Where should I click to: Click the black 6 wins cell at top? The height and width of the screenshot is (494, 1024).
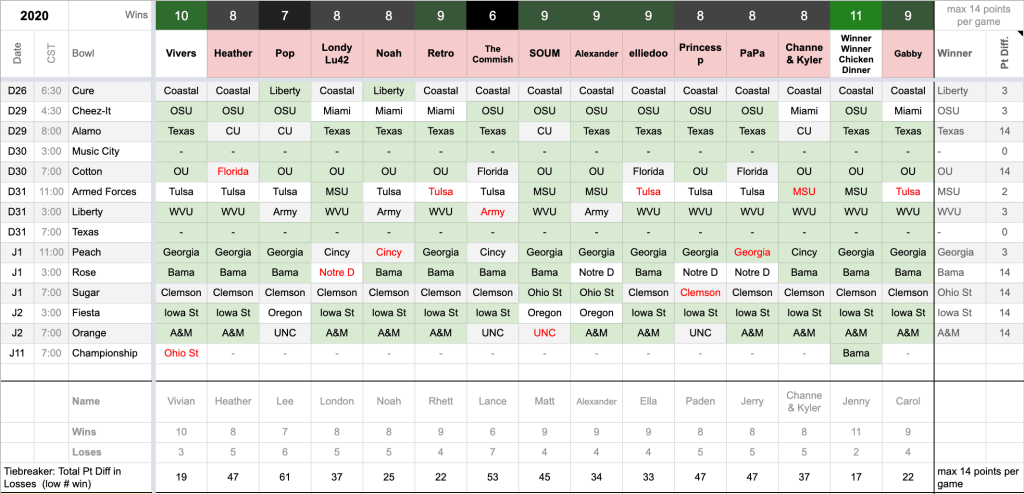(492, 15)
